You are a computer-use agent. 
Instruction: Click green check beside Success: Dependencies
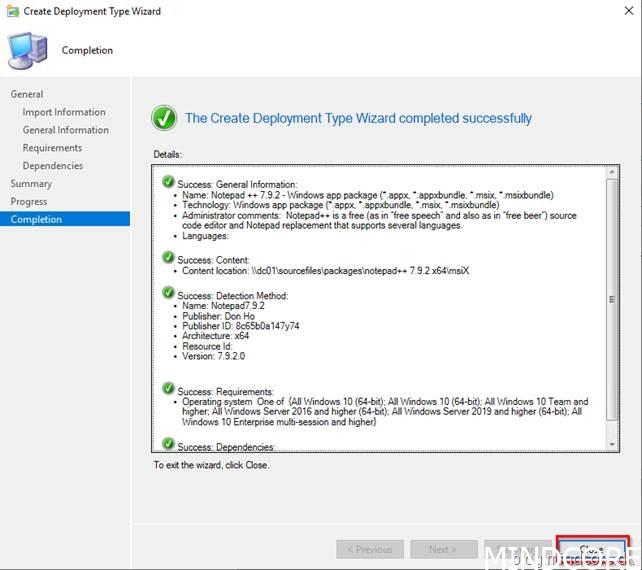tap(168, 444)
